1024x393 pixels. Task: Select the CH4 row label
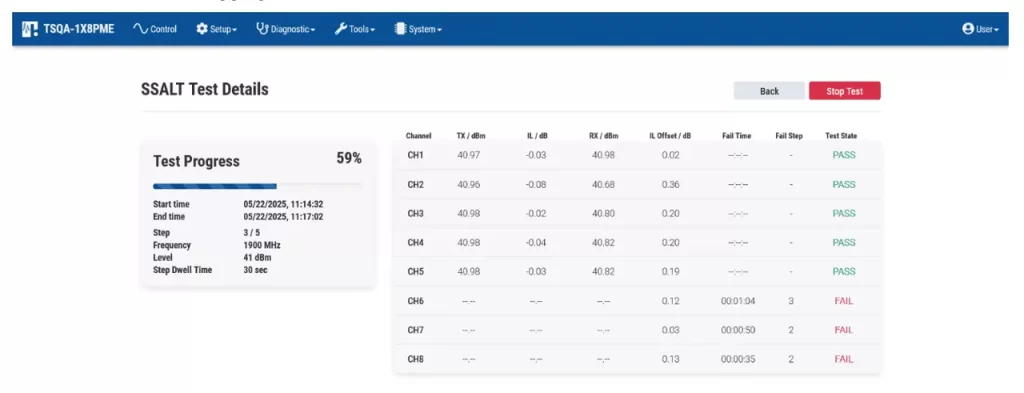(416, 243)
